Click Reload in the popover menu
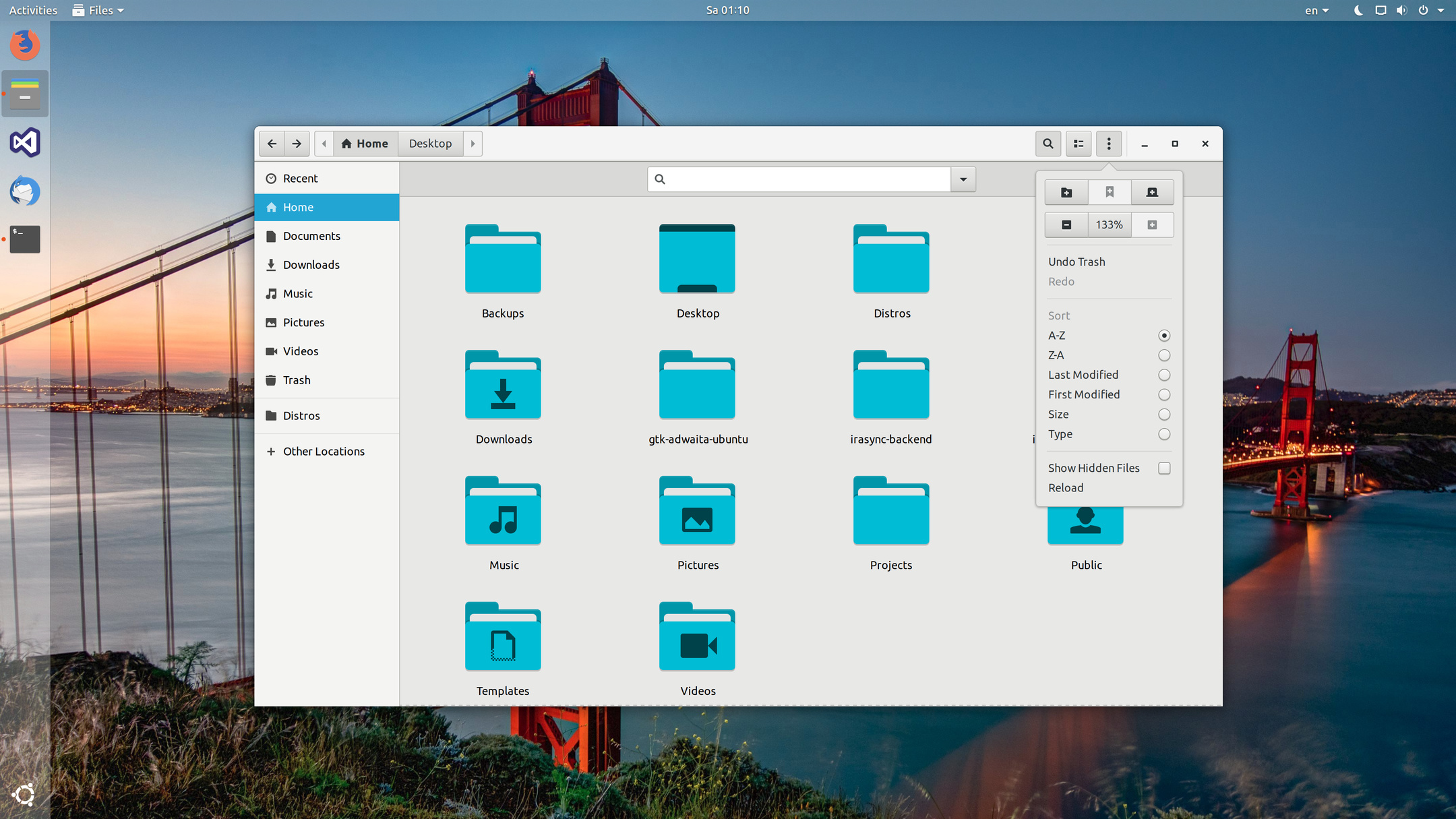 pos(1066,487)
